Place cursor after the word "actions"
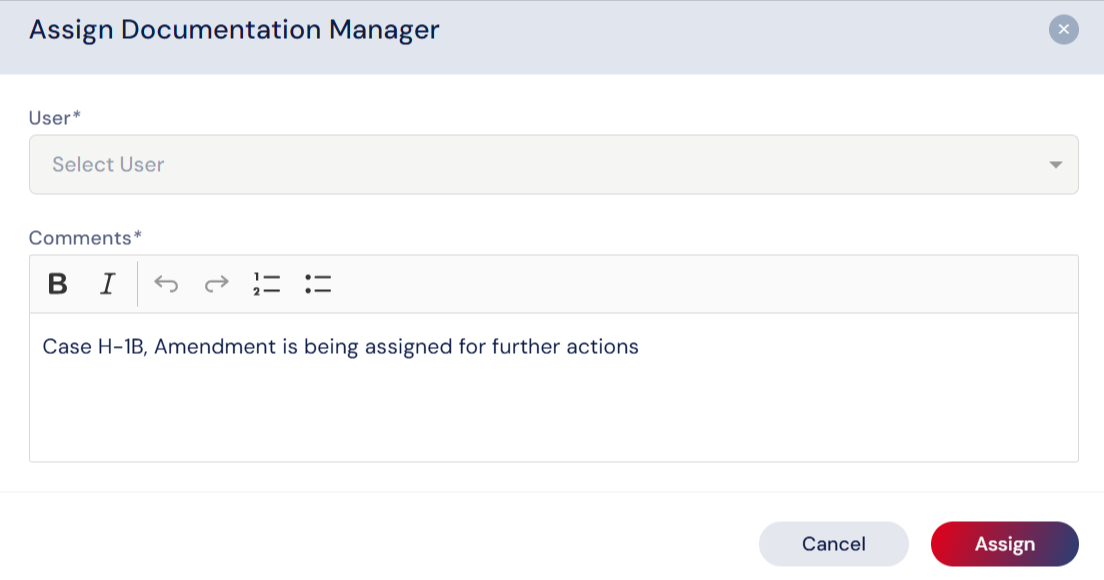This screenshot has width=1104, height=580. [x=640, y=347]
